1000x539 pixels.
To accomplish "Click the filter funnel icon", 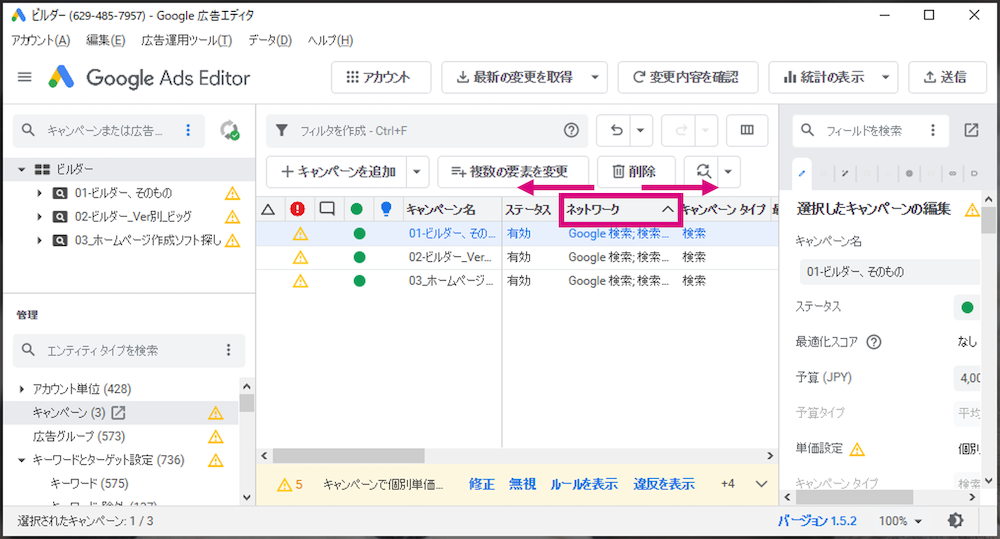I will (281, 130).
